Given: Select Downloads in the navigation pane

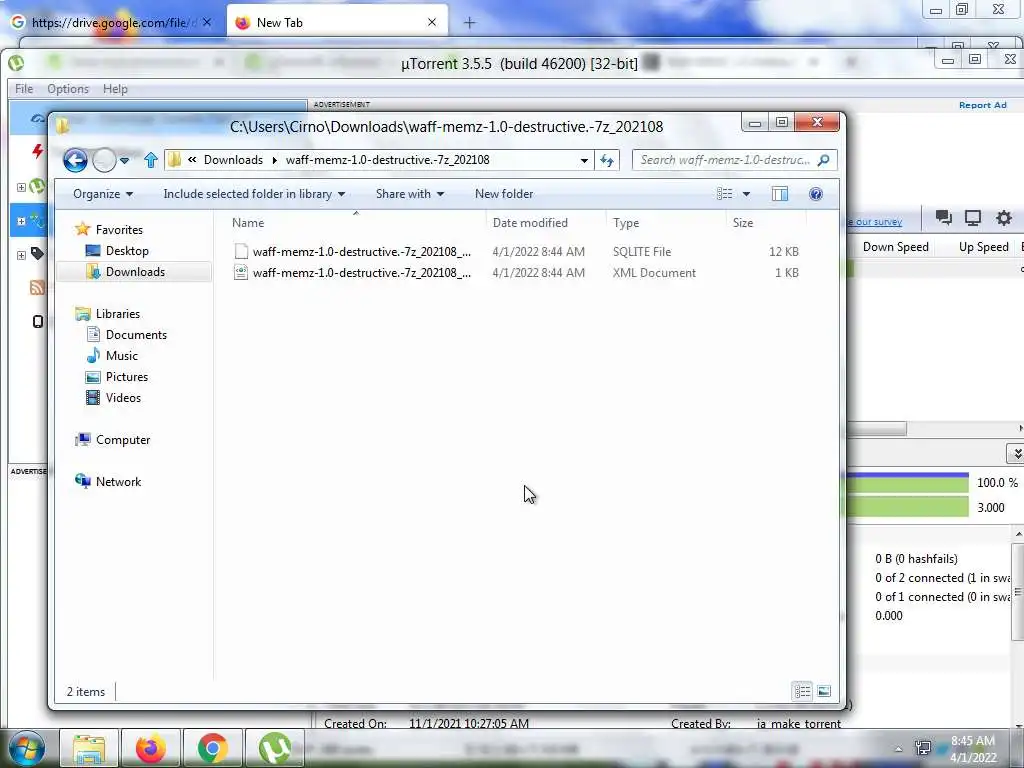Looking at the screenshot, I should click(x=134, y=272).
